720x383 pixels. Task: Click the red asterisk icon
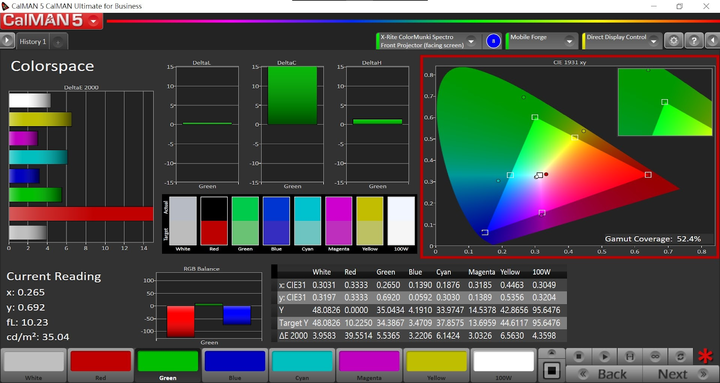705,356
